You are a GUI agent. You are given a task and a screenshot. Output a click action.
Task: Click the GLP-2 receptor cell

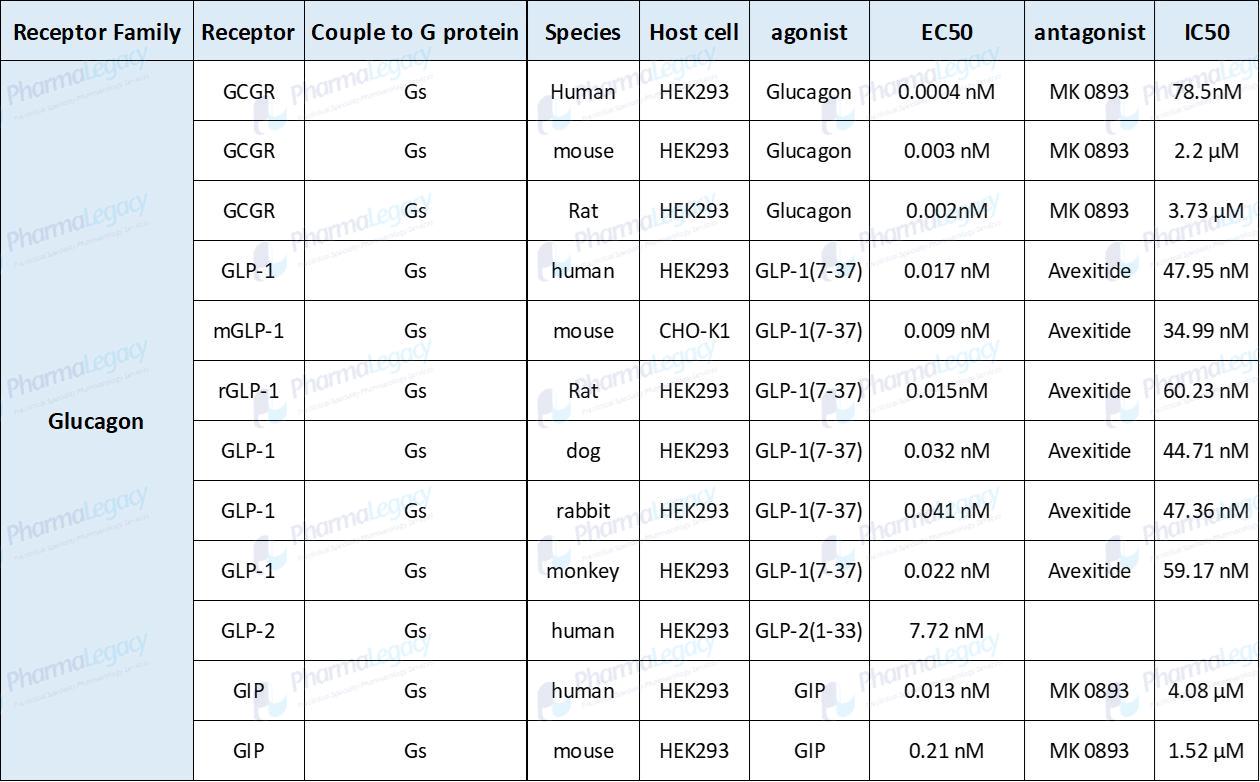point(249,631)
